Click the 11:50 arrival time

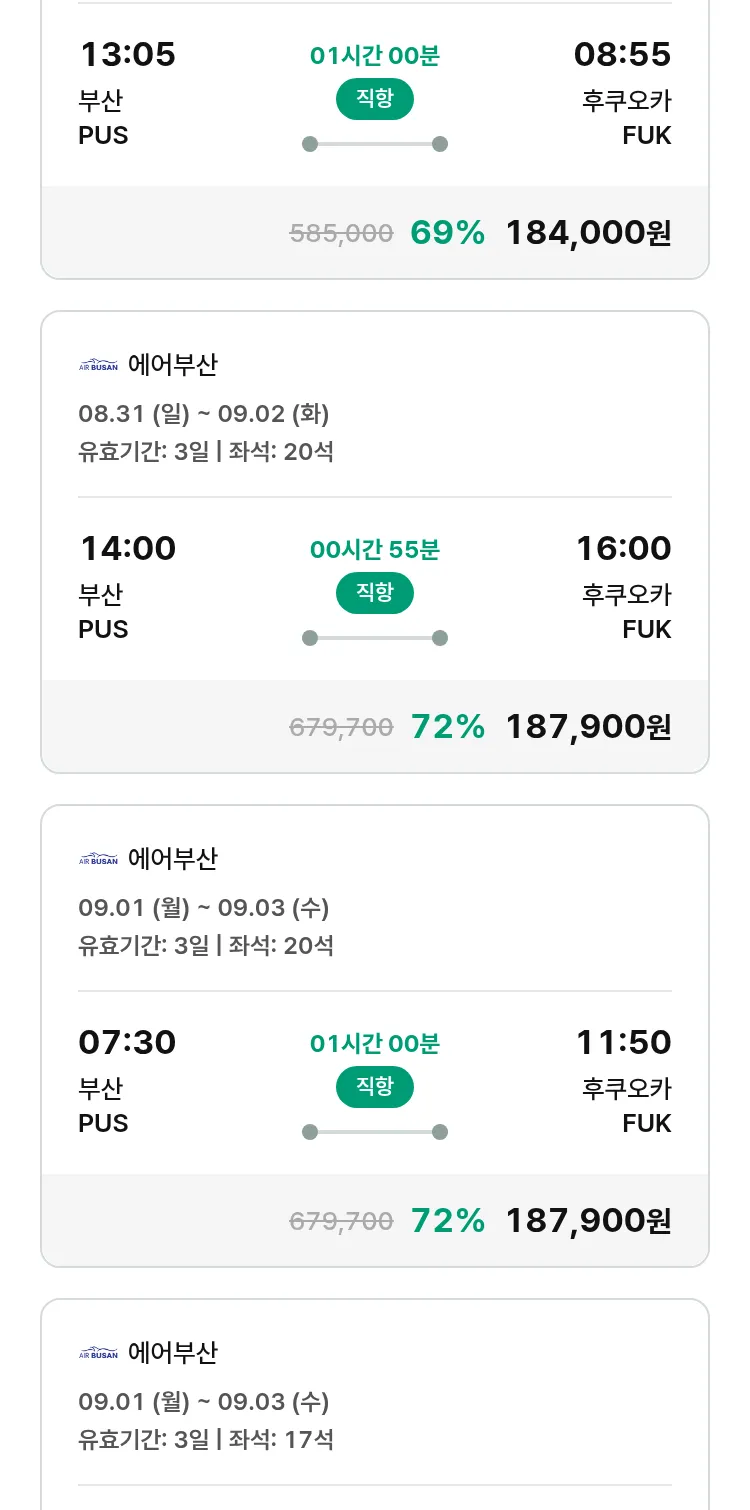click(x=623, y=1042)
